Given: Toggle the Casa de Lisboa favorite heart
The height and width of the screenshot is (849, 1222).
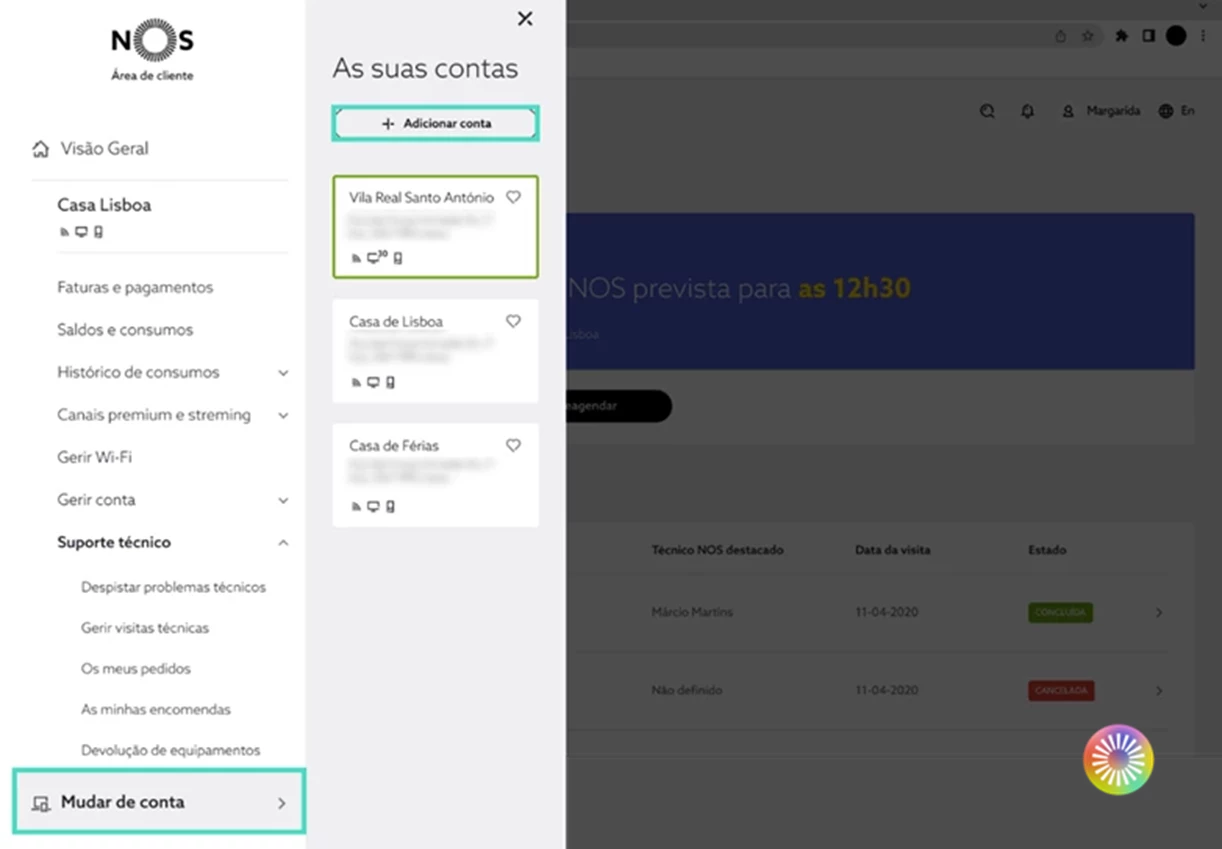Looking at the screenshot, I should (x=513, y=321).
